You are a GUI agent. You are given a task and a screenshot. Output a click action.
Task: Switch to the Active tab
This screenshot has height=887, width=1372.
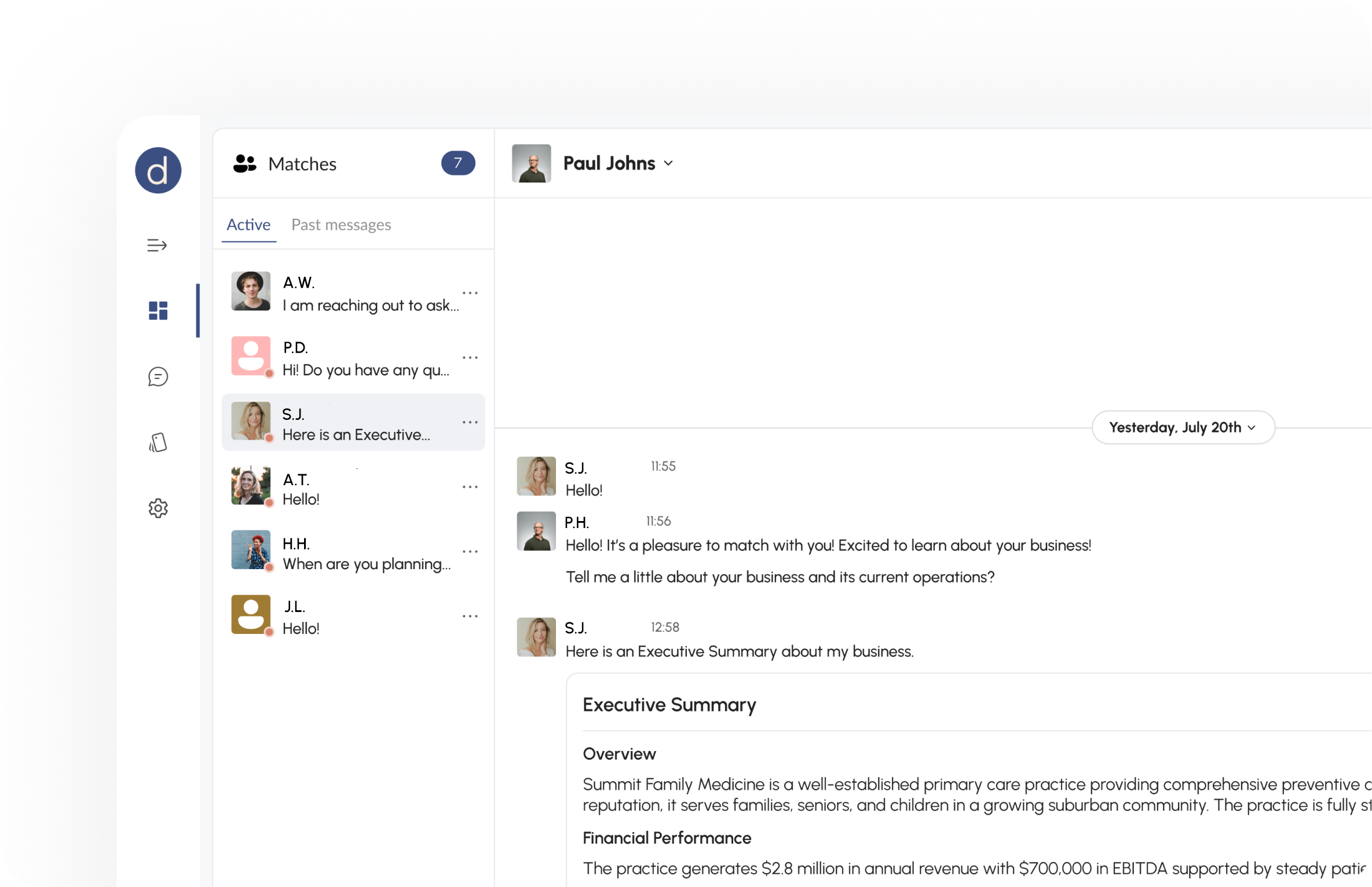point(248,225)
